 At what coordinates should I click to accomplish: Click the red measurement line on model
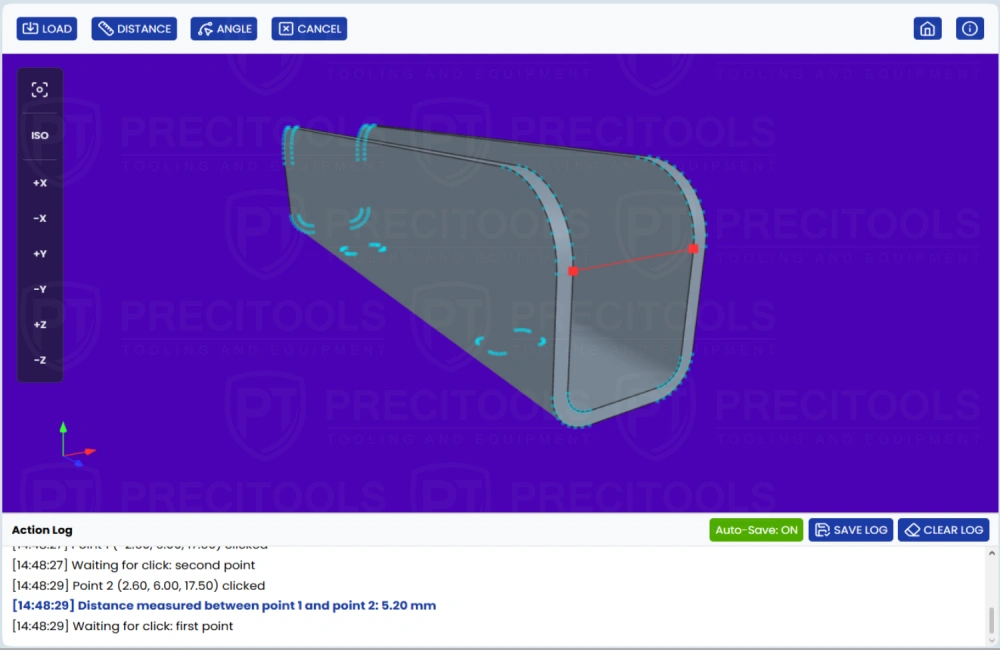pyautogui.click(x=633, y=260)
